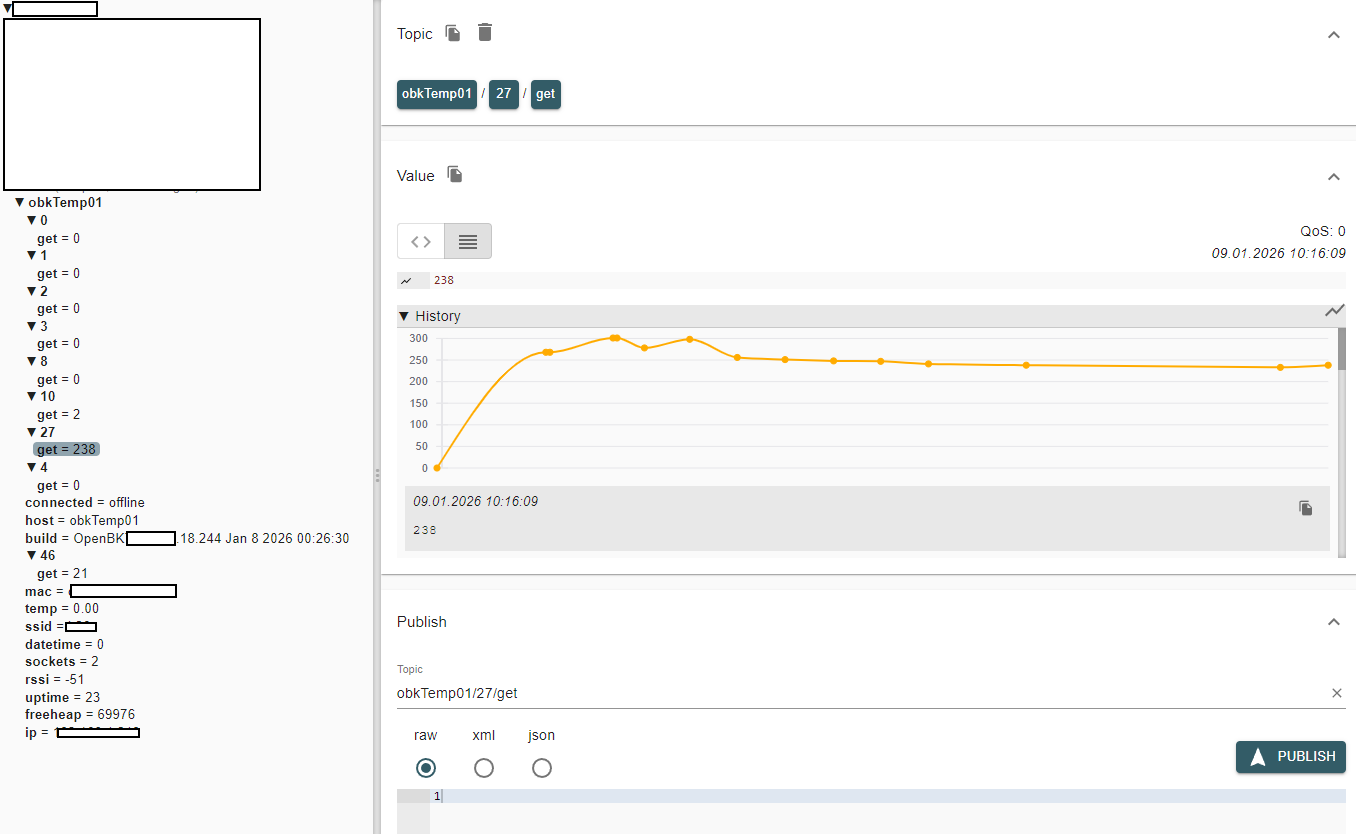Delete the selected topic with trash icon
This screenshot has height=834, width=1356.
click(485, 33)
